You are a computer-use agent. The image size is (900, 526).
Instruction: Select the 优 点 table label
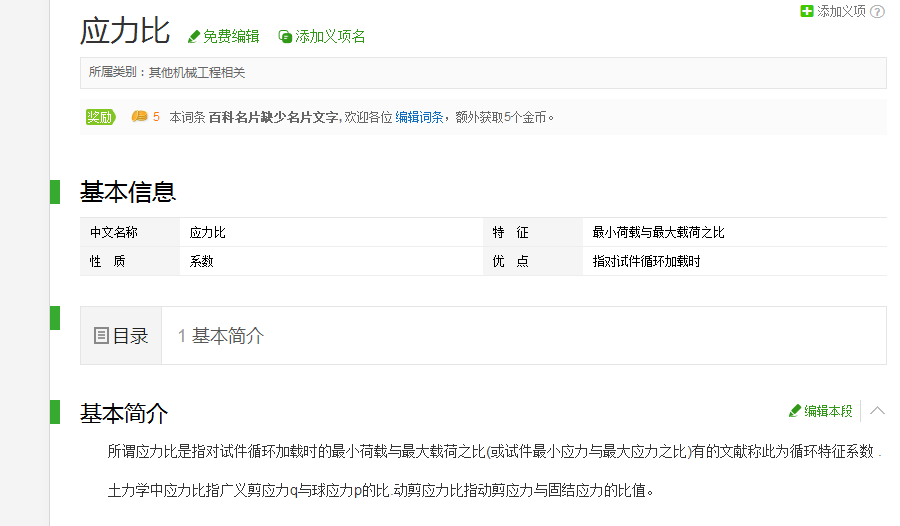pos(510,261)
